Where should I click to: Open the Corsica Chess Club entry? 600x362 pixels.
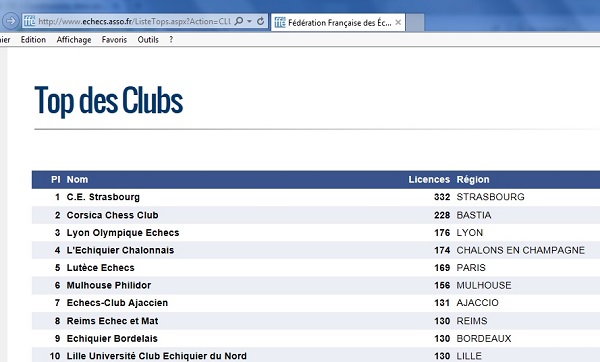(112, 215)
